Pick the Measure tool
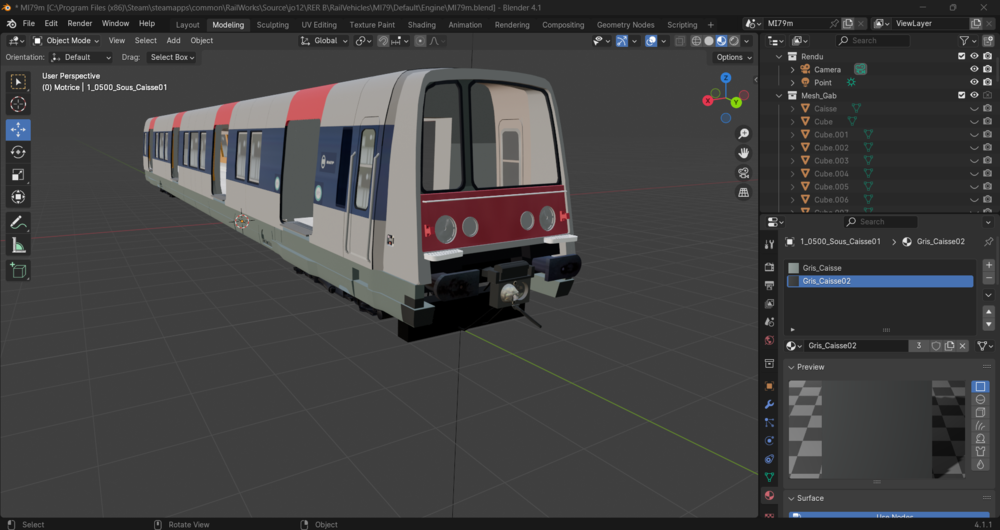 point(18,246)
